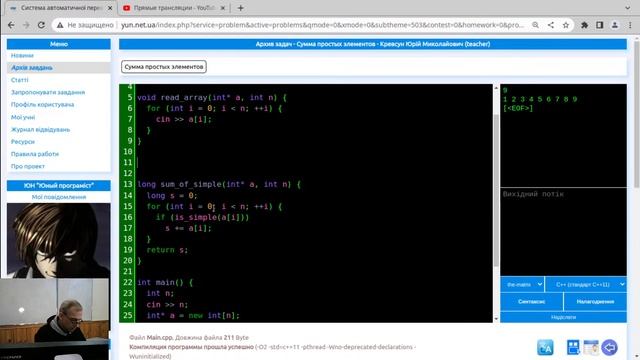Click the code editor vertical scrollbar
This screenshot has width=640, height=360.
[496, 190]
